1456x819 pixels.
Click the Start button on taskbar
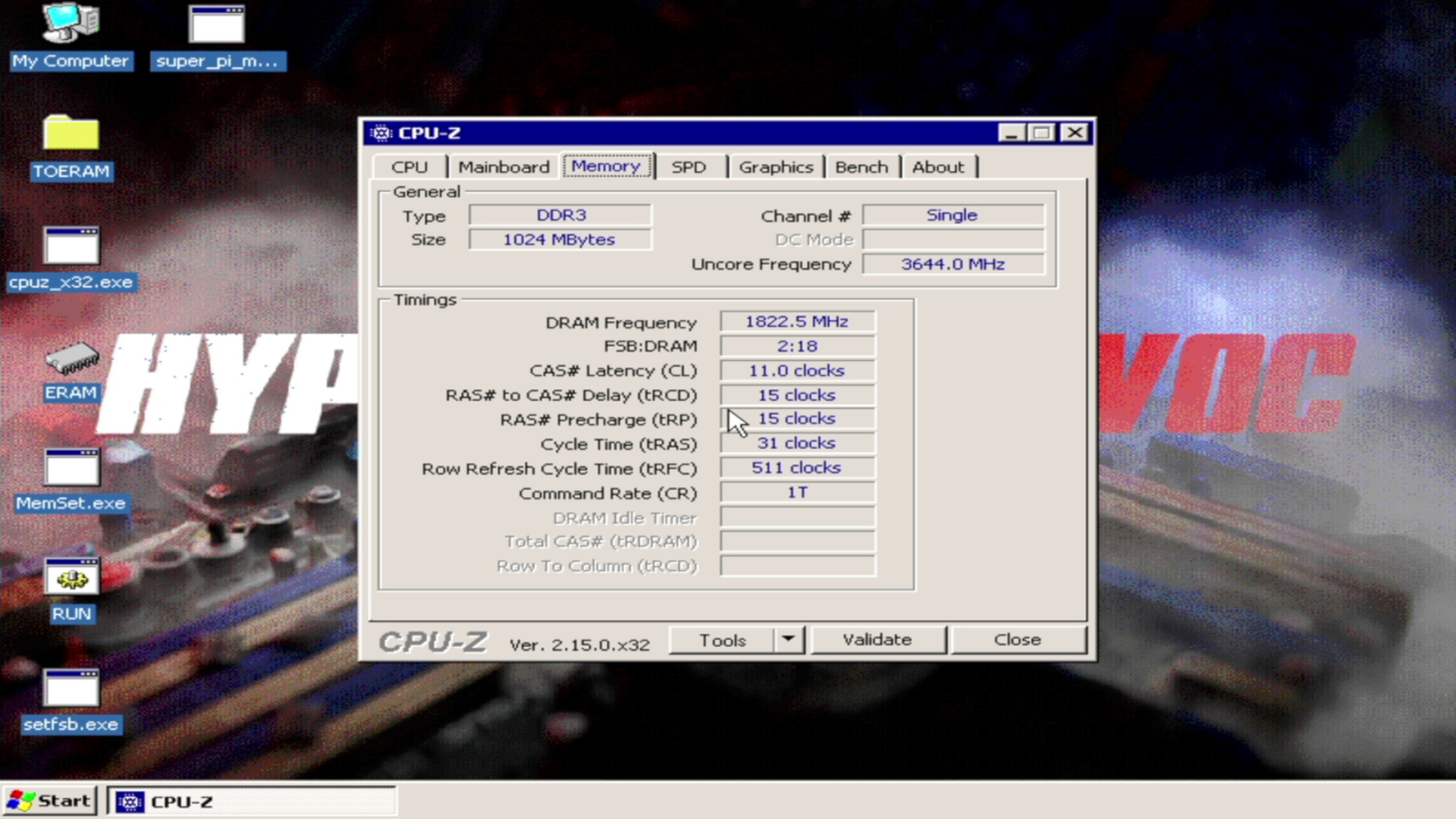pos(50,801)
